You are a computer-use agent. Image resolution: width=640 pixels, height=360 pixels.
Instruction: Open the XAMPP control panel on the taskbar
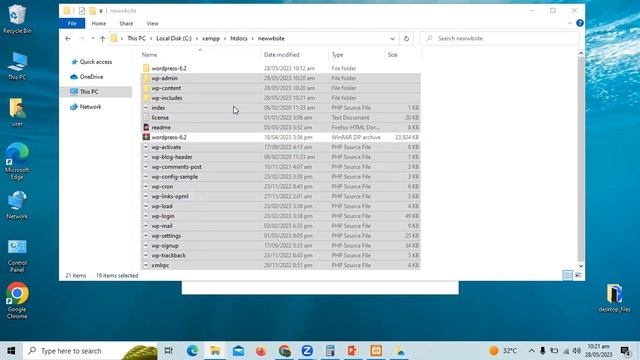[x=376, y=351]
